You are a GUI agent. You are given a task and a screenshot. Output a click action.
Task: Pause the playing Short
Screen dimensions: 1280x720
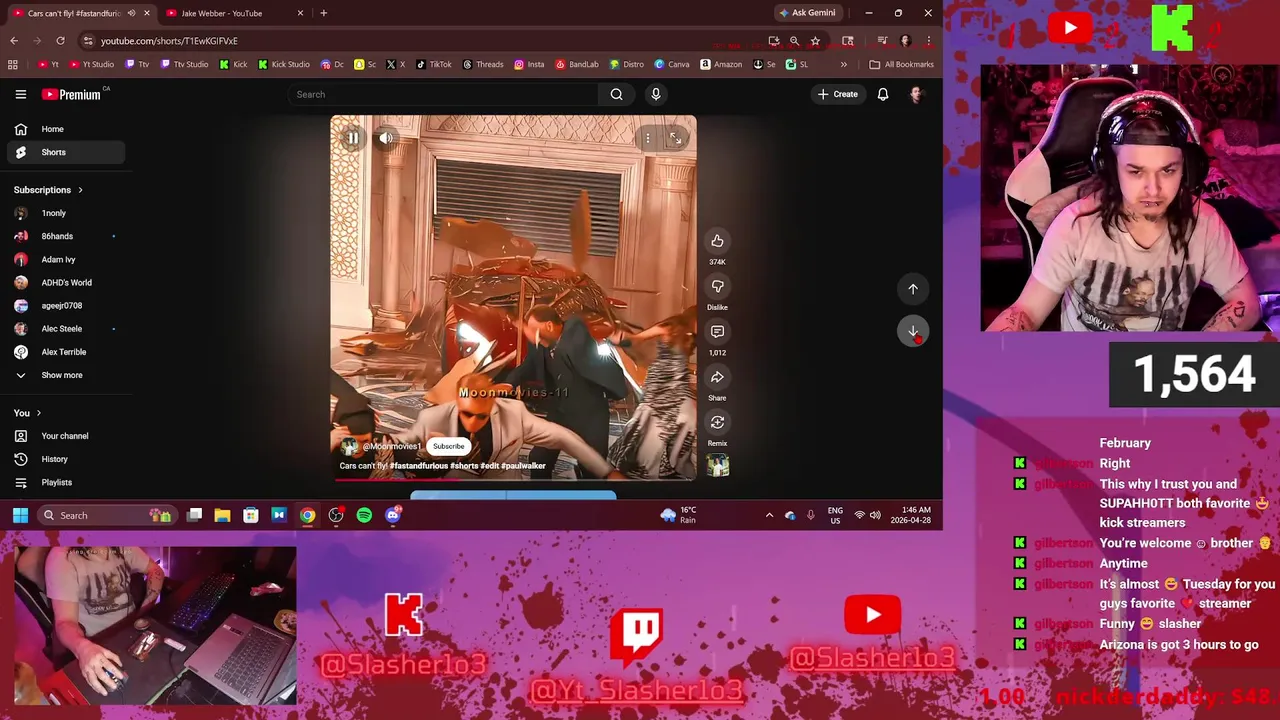(x=352, y=138)
